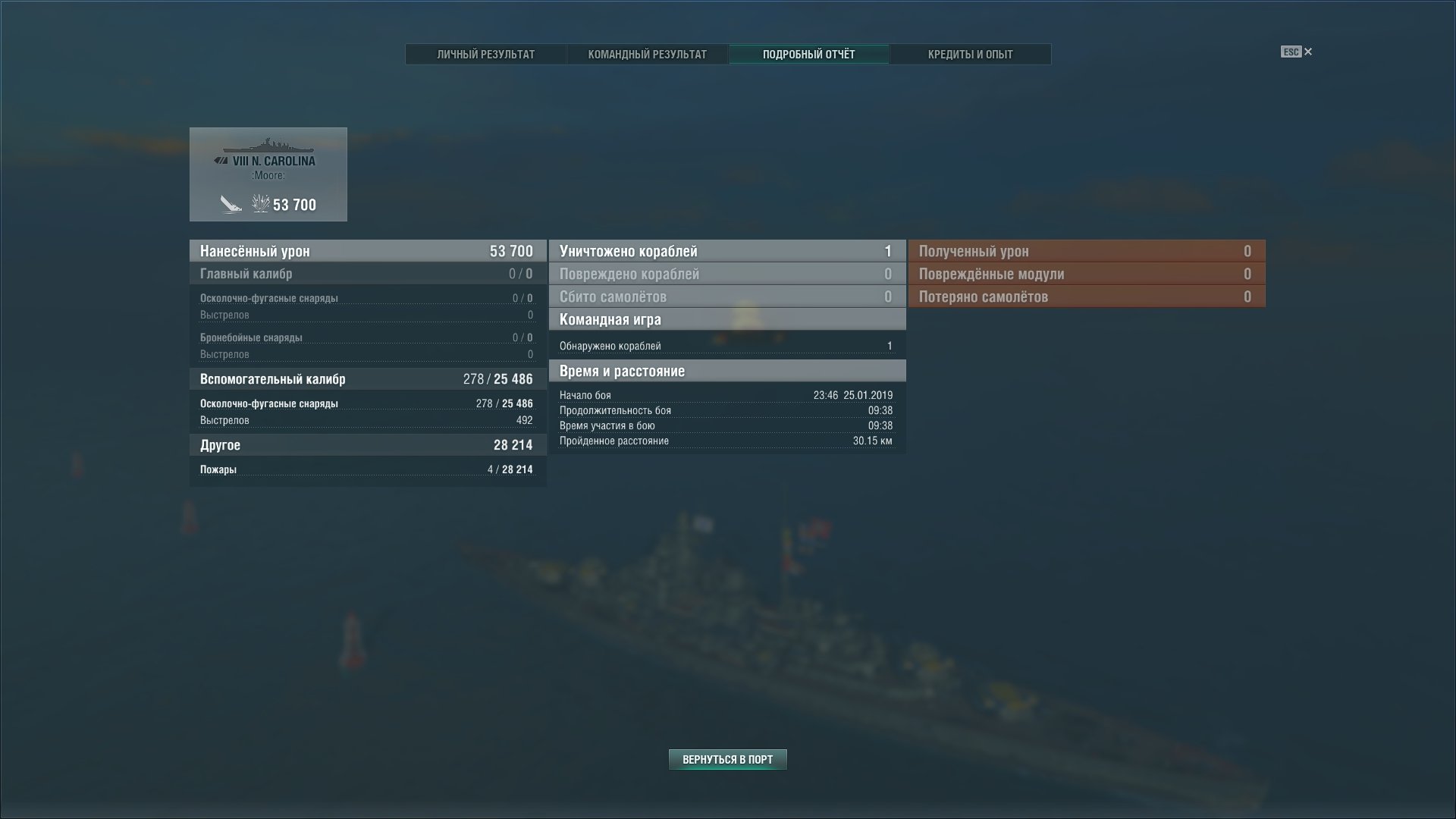Viewport: 1456px width, 819px height.
Task: Click the ESC key badge icon
Action: pos(1291,52)
